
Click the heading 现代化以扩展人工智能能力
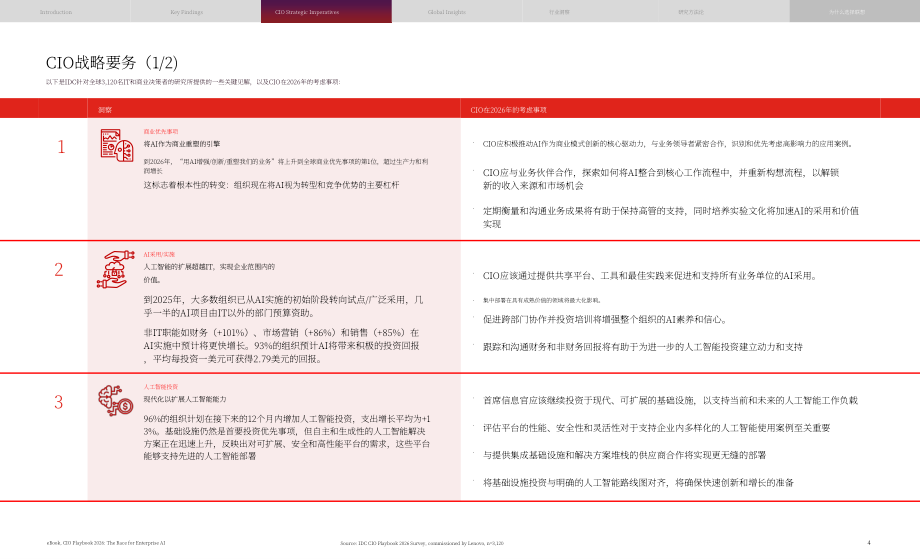[185, 399]
